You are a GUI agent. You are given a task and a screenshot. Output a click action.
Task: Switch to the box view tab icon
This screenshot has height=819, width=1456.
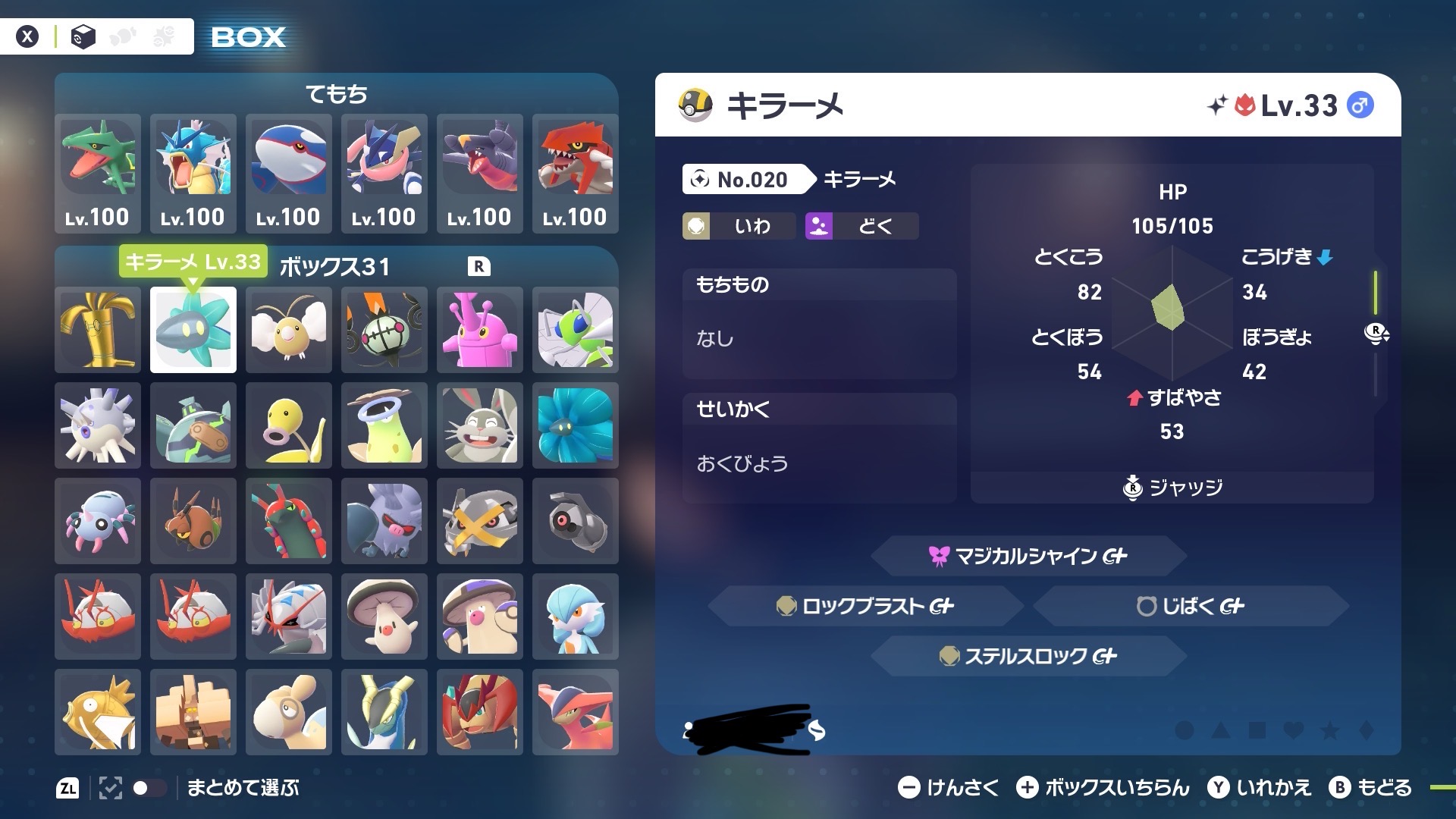(x=83, y=36)
